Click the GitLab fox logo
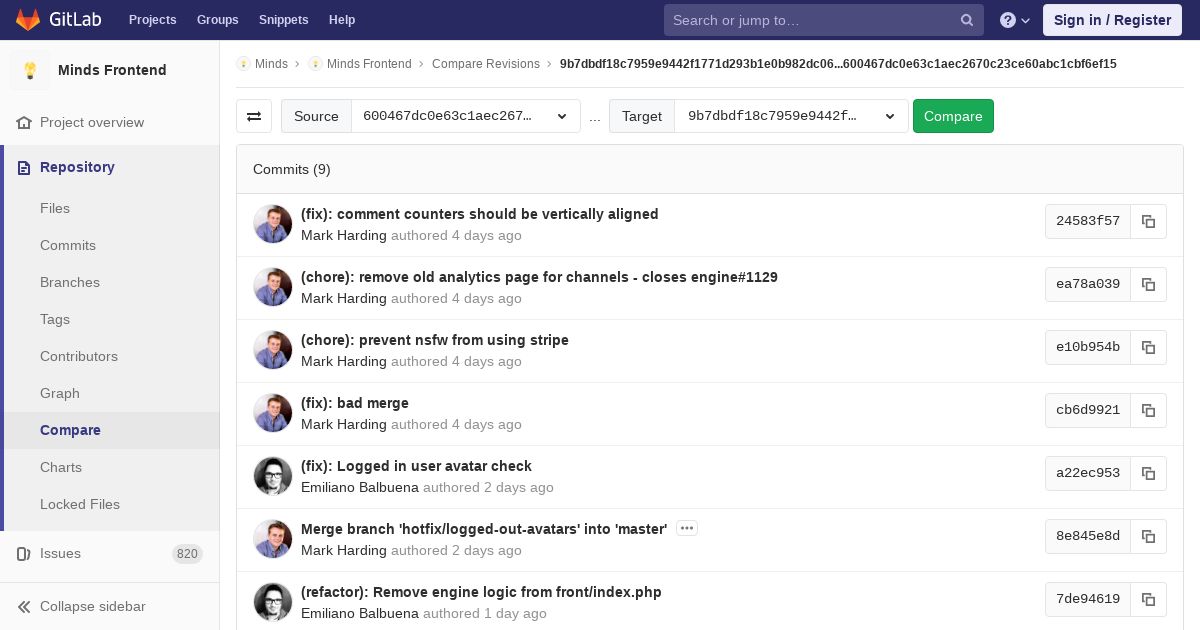Image resolution: width=1200 pixels, height=630 pixels. tap(28, 20)
